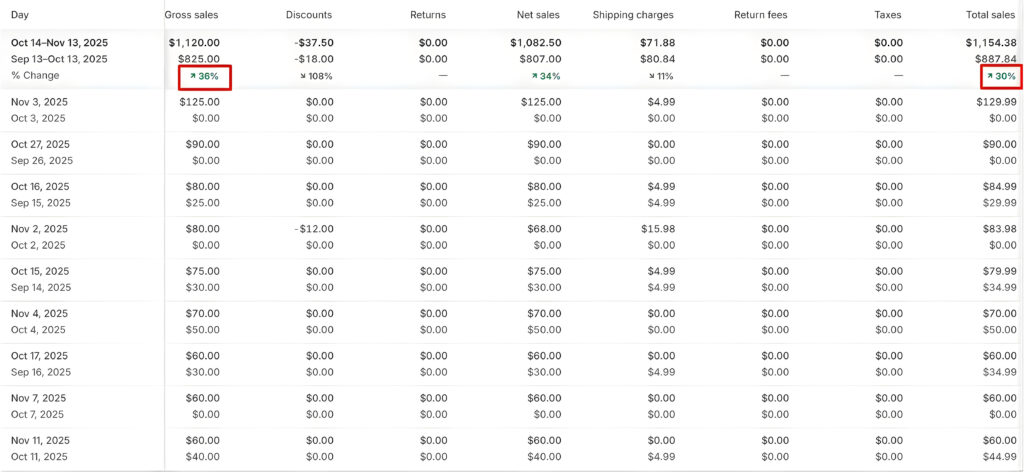Image resolution: width=1024 pixels, height=472 pixels.
Task: Sort by the Net sales column header
Action: coord(537,15)
